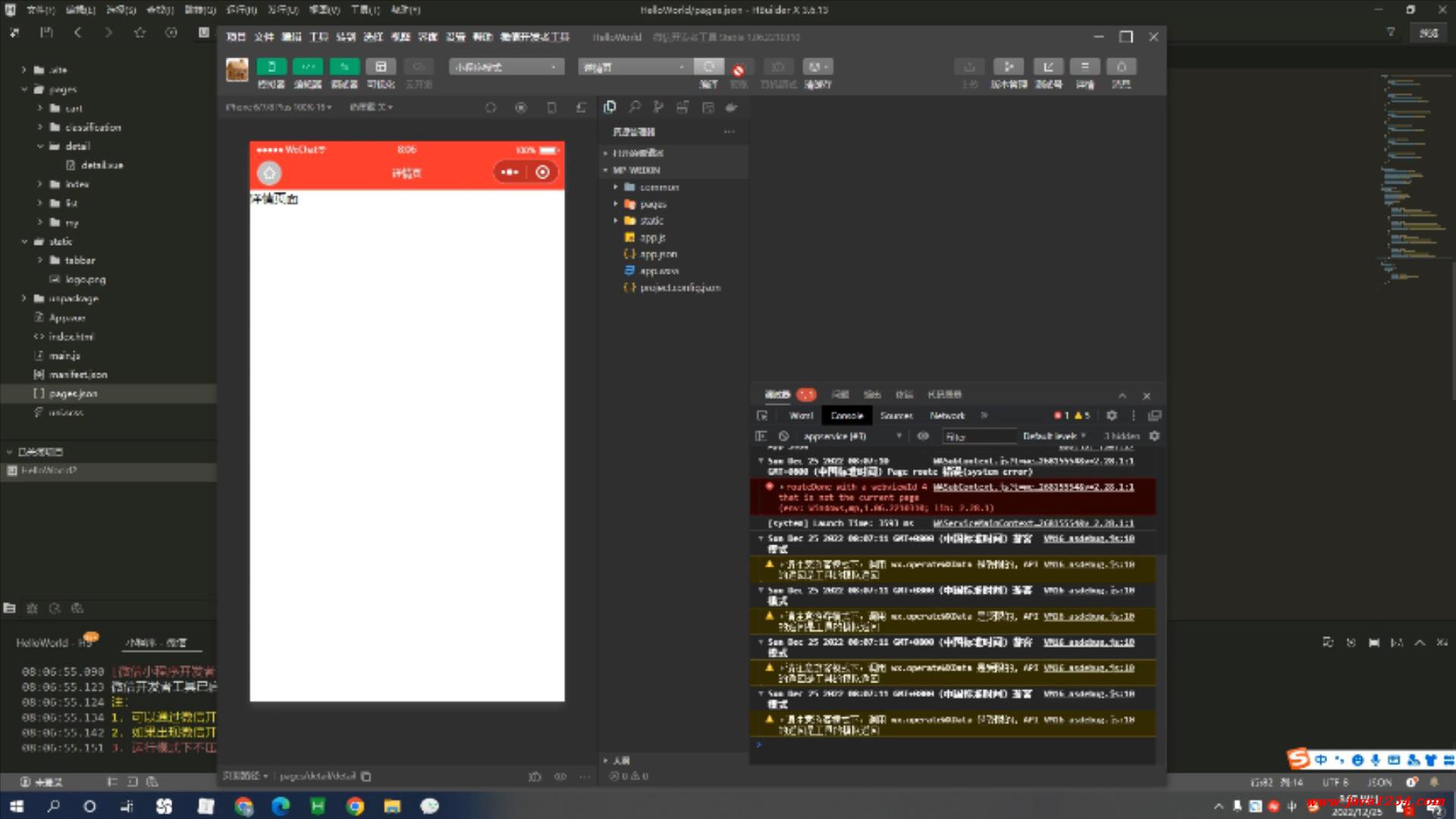Viewport: 1456px width, 819px height.
Task: Open WASubContext.js link in red error row
Action: [x=1034, y=487]
